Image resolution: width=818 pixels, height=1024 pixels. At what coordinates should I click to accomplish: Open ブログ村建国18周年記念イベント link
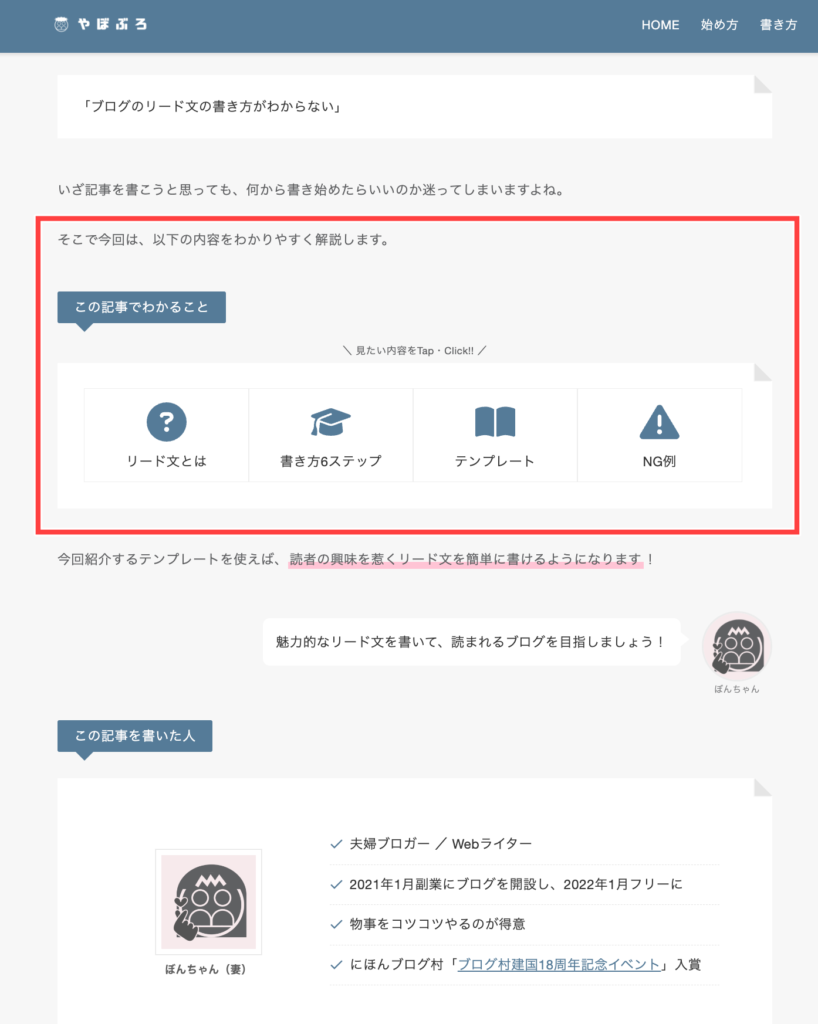click(x=559, y=965)
